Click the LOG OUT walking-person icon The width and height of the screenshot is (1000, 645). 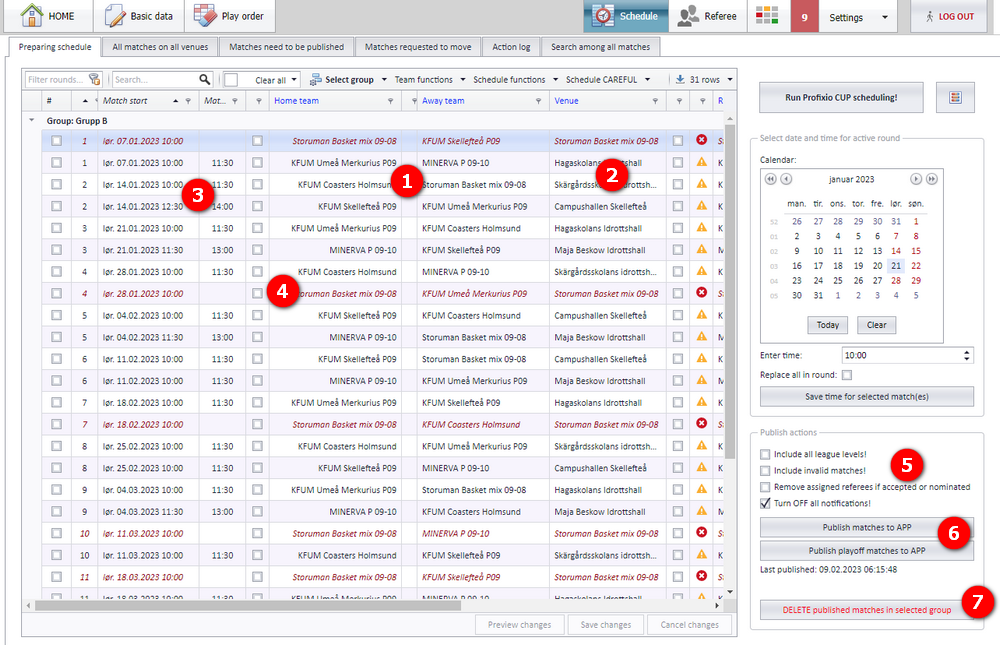coord(929,17)
